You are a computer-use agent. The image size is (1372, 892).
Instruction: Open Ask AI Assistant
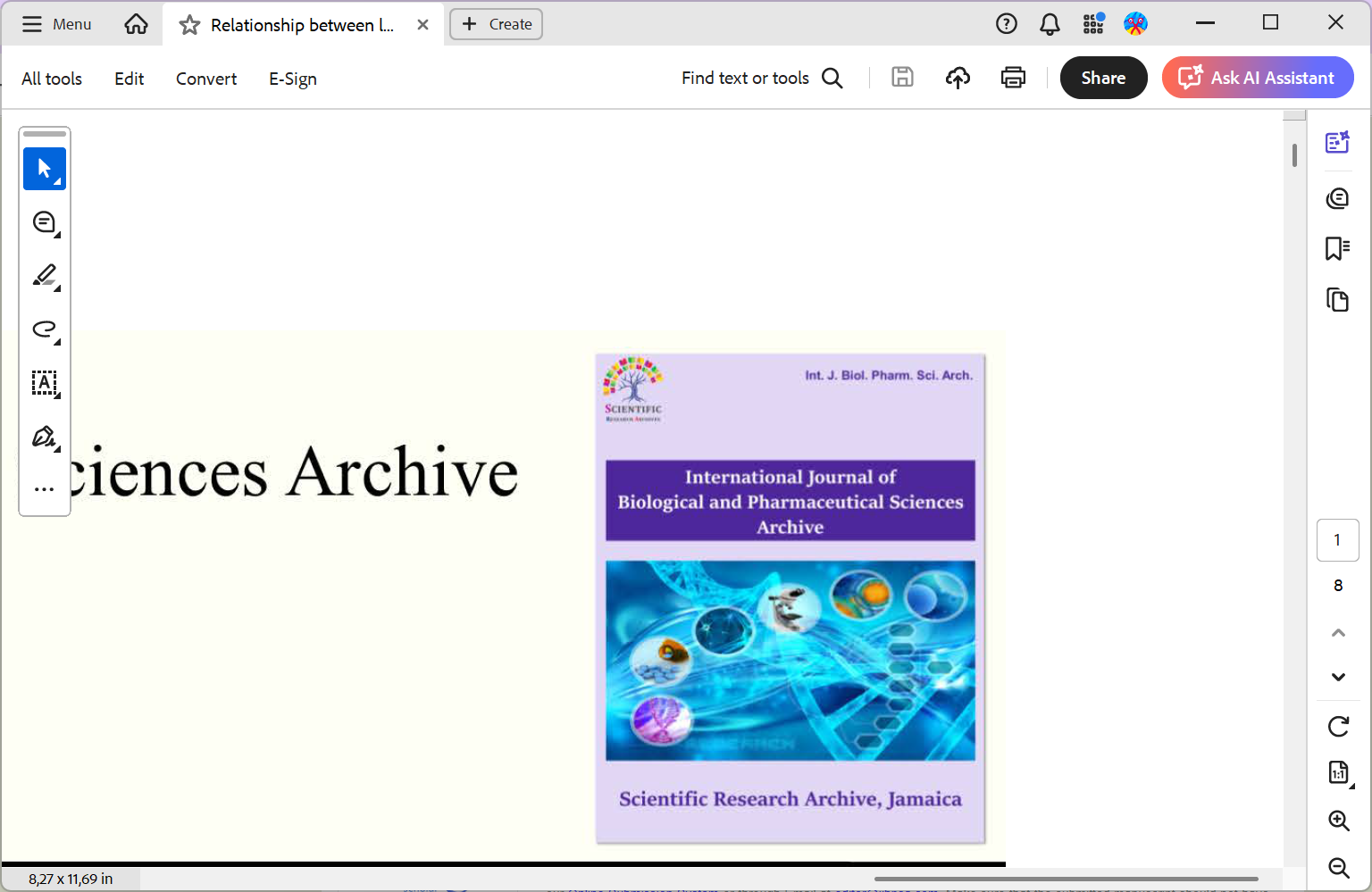1258,78
